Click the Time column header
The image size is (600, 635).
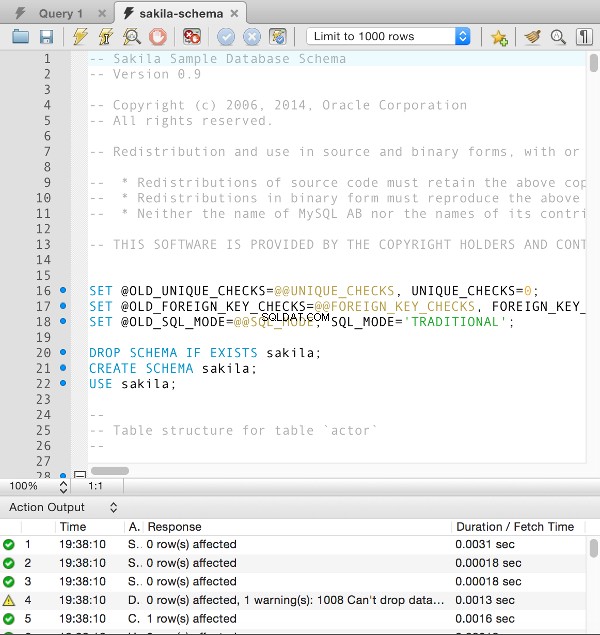point(73,527)
